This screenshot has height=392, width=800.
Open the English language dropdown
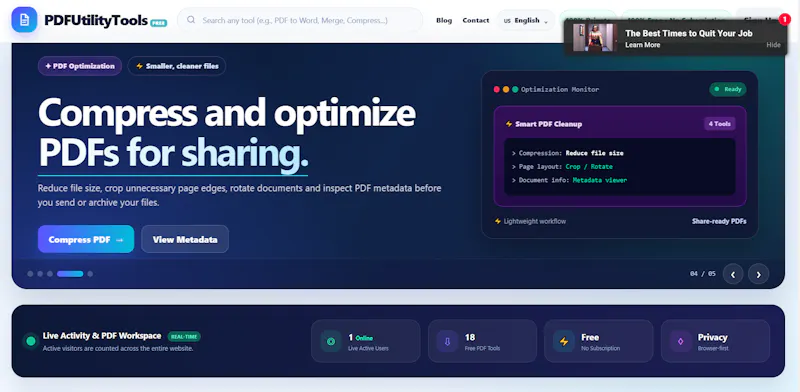(x=526, y=20)
